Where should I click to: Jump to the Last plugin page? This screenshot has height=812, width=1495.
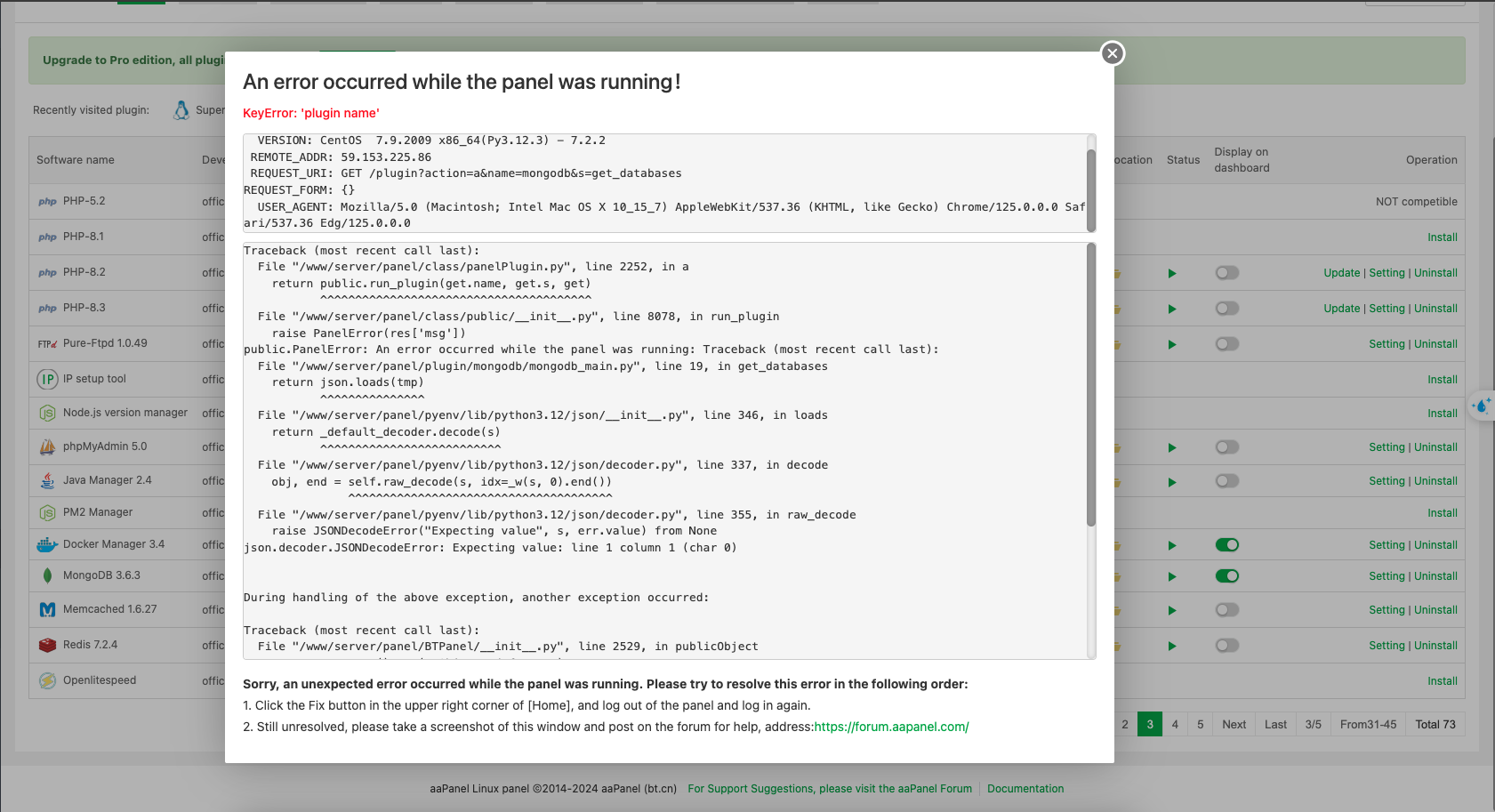coord(1275,724)
